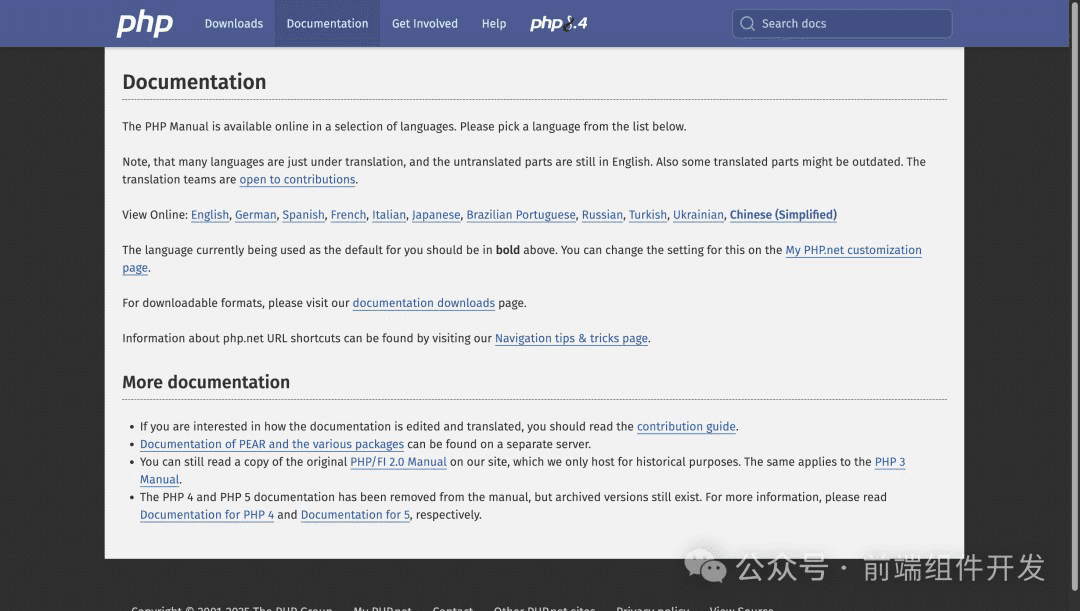The width and height of the screenshot is (1080, 611).
Task: Click the php logo in header
Action: tap(145, 24)
